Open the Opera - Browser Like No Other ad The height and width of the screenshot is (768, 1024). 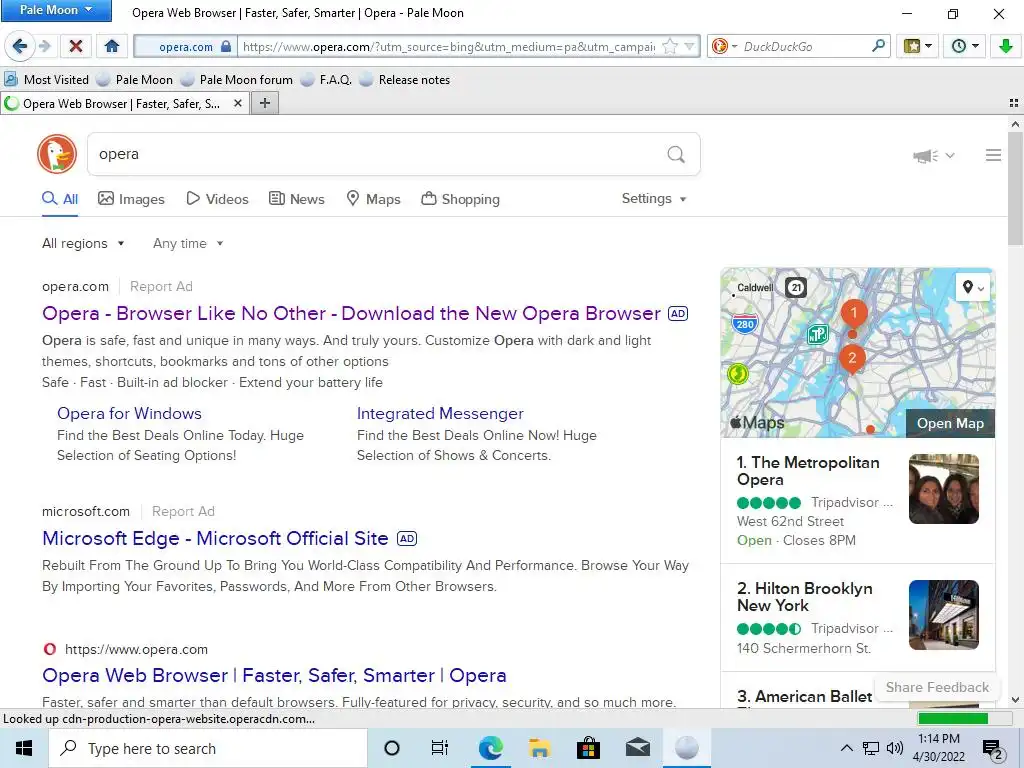tap(351, 313)
